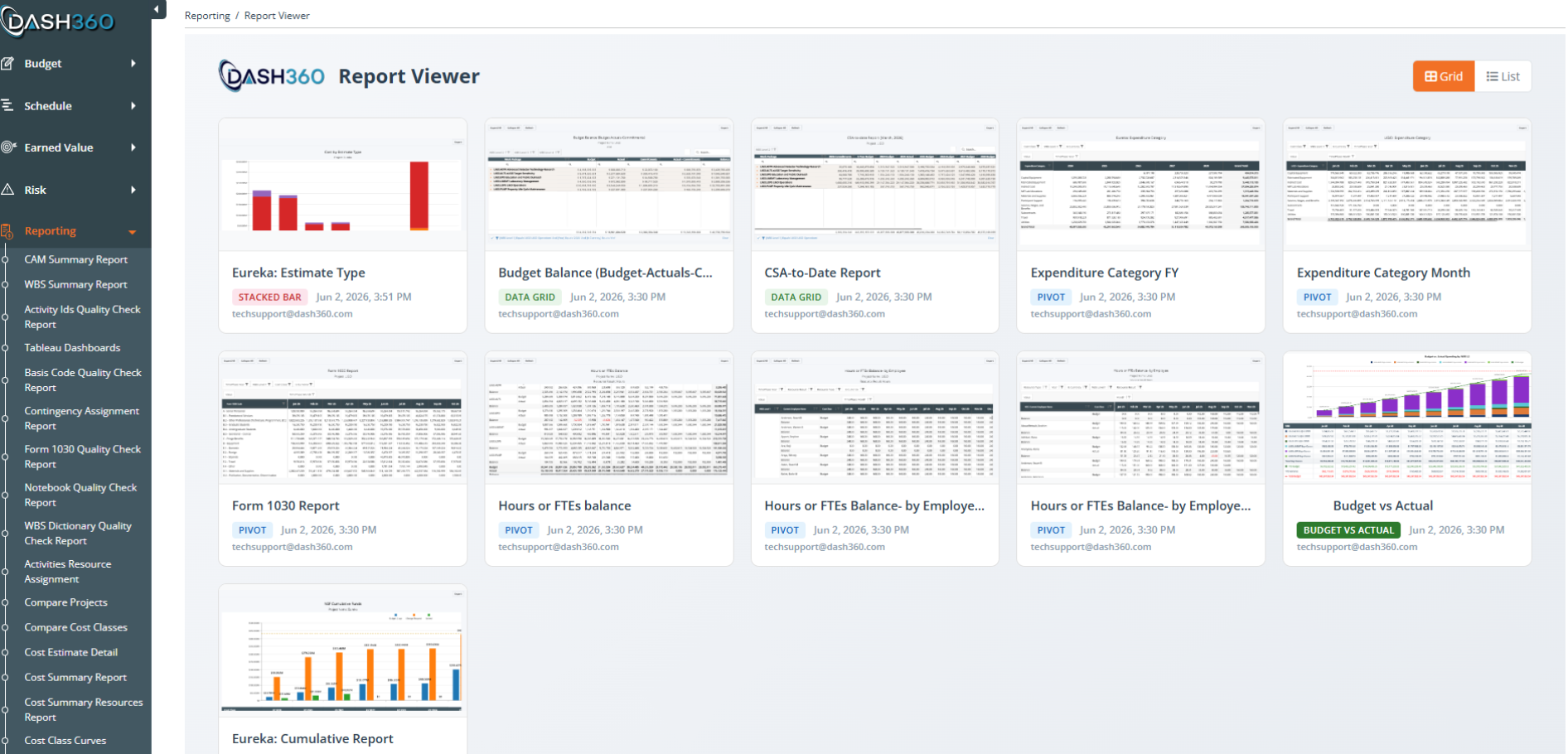This screenshot has width=1568, height=754.
Task: Click the Expenditure Category Month title
Action: click(1383, 273)
